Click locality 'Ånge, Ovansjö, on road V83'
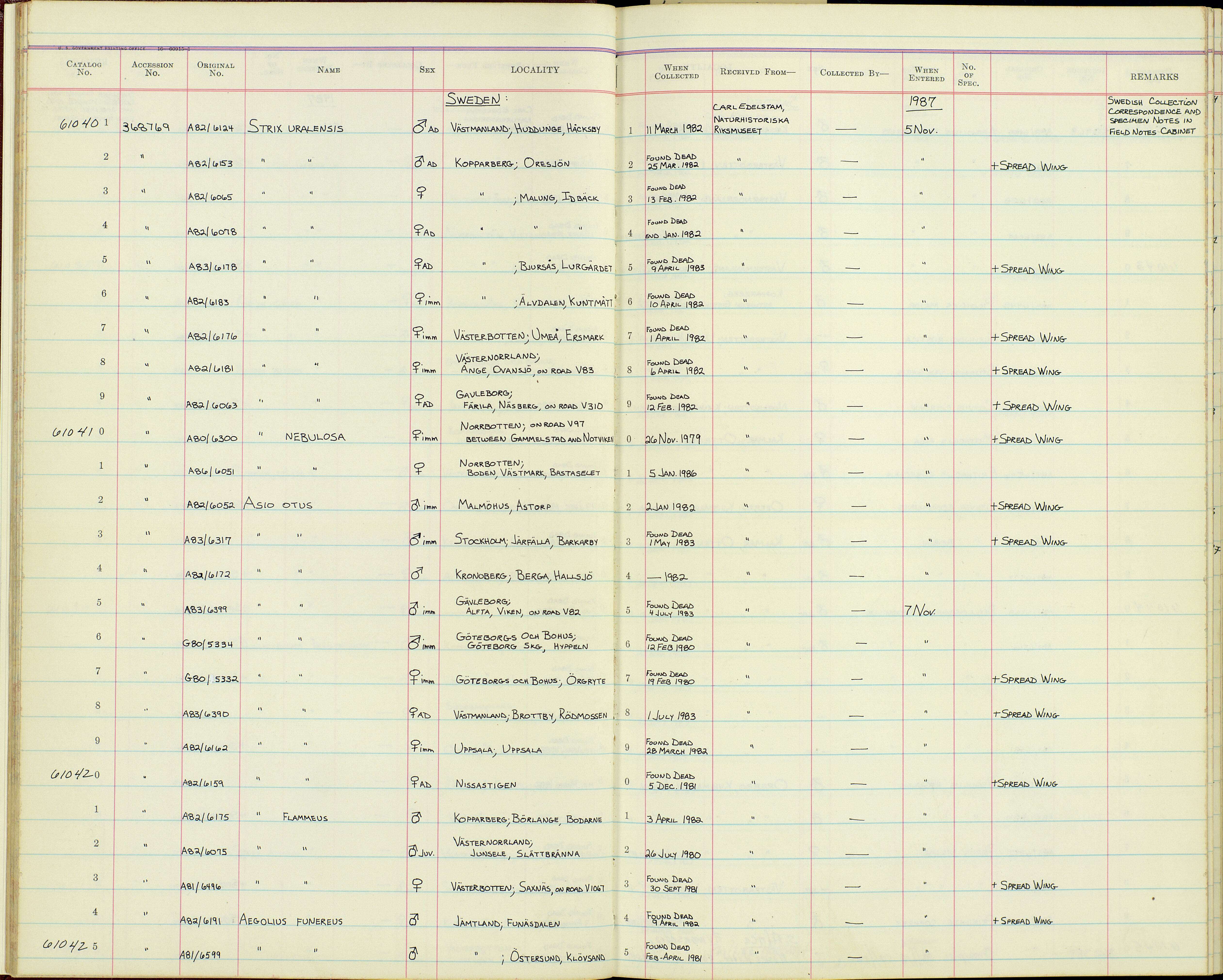Image resolution: width=1223 pixels, height=980 pixels. pyautogui.click(x=527, y=370)
